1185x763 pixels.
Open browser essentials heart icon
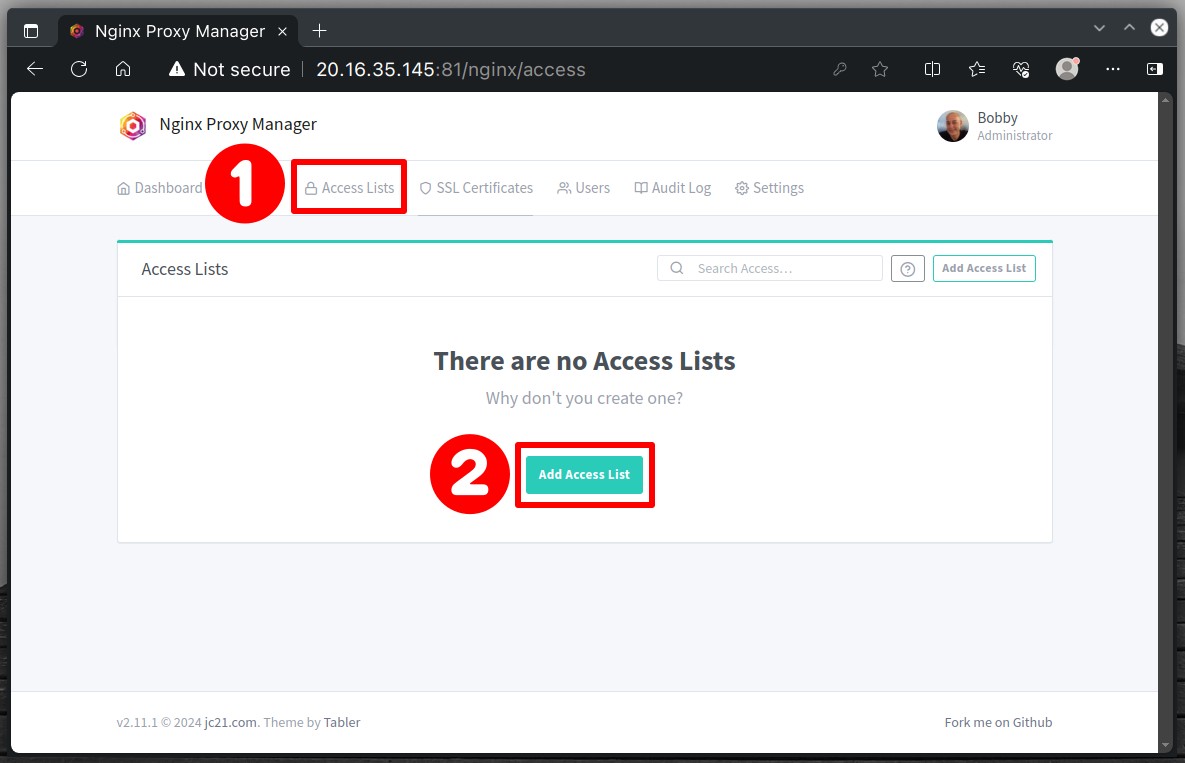coord(1021,70)
